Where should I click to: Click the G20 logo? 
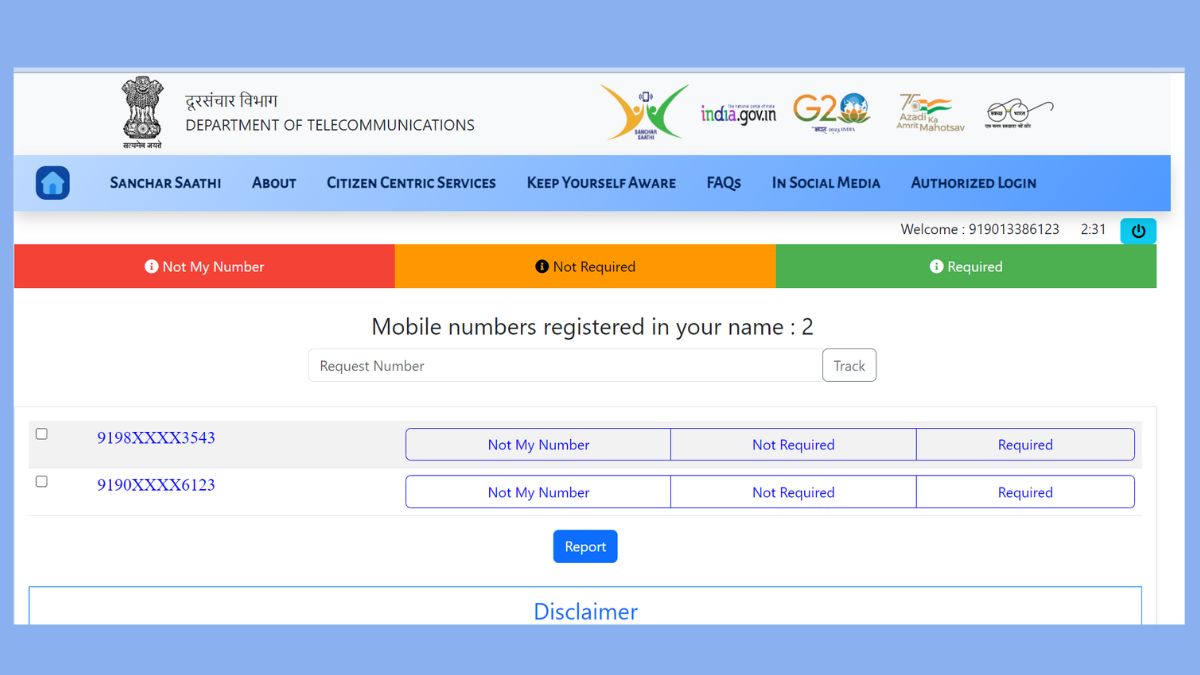point(831,112)
